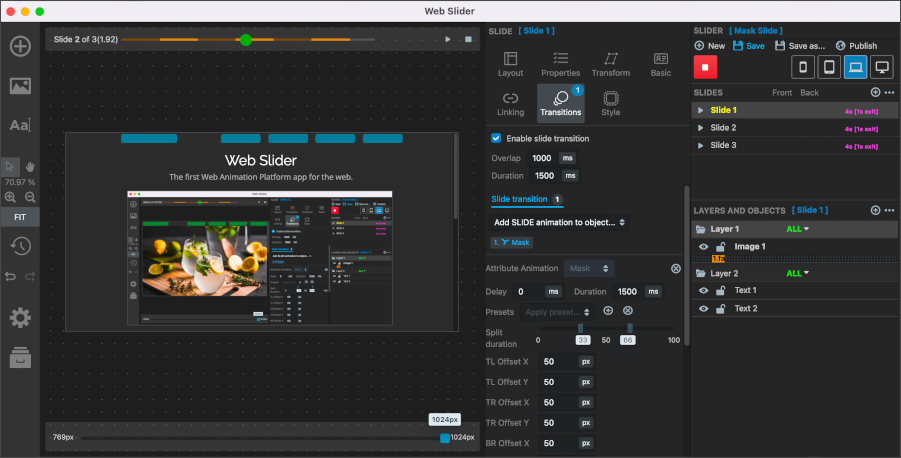Click the slide transition Duration 1500 field beside Overlap
Screen dimensions: 901x458
tap(545, 176)
